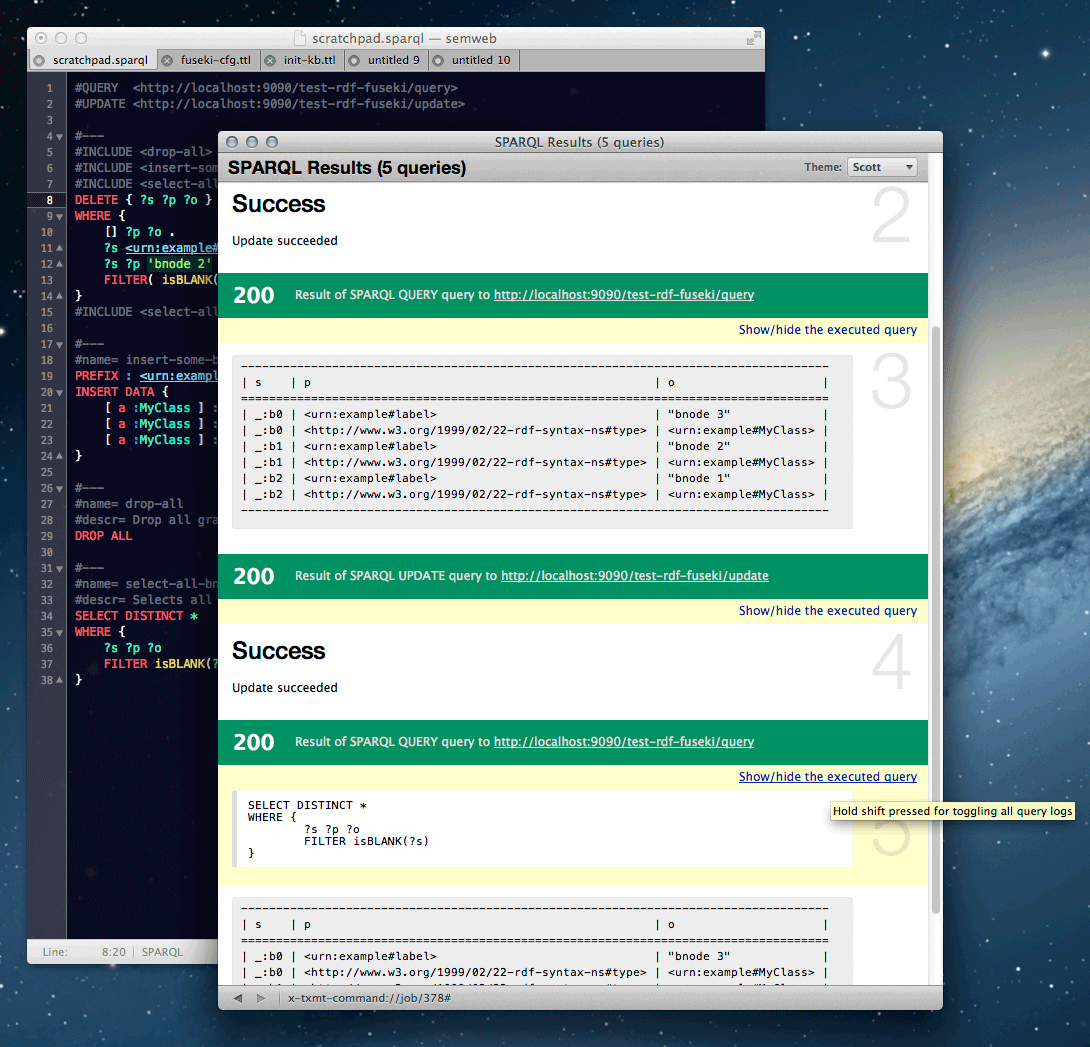Click the "bnode 1" cell in result 3
1090x1047 pixels.
coord(699,478)
